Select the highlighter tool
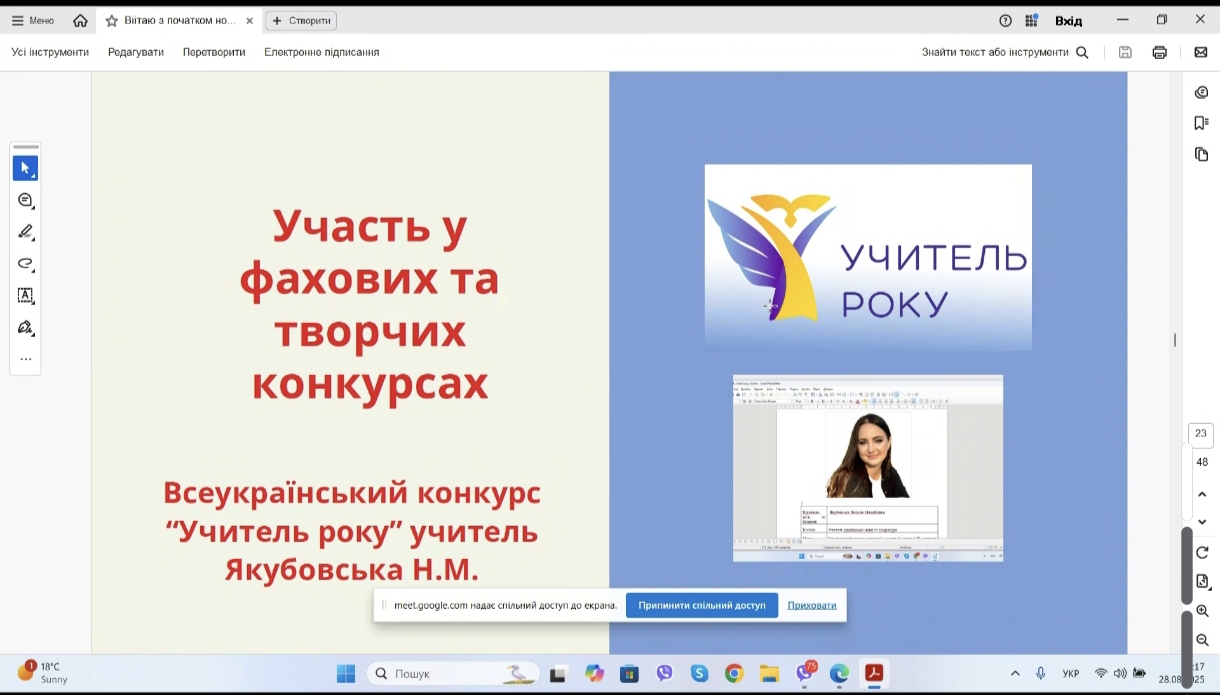Viewport: 1220px width, 695px height. pos(26,232)
